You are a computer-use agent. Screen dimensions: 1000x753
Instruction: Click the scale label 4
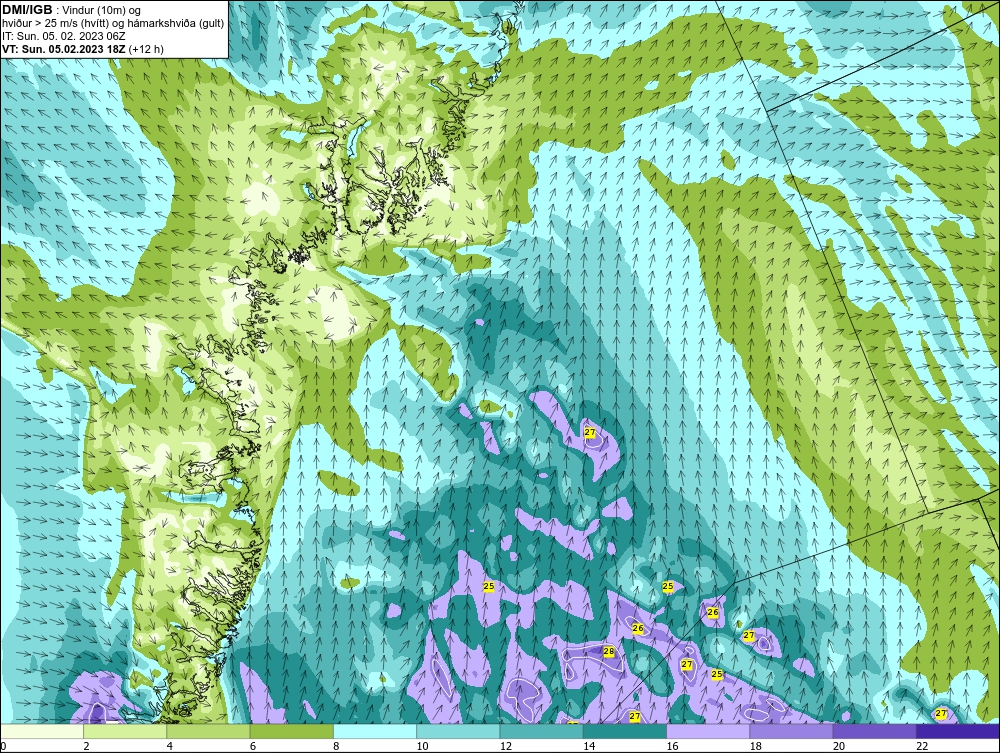[x=170, y=747]
